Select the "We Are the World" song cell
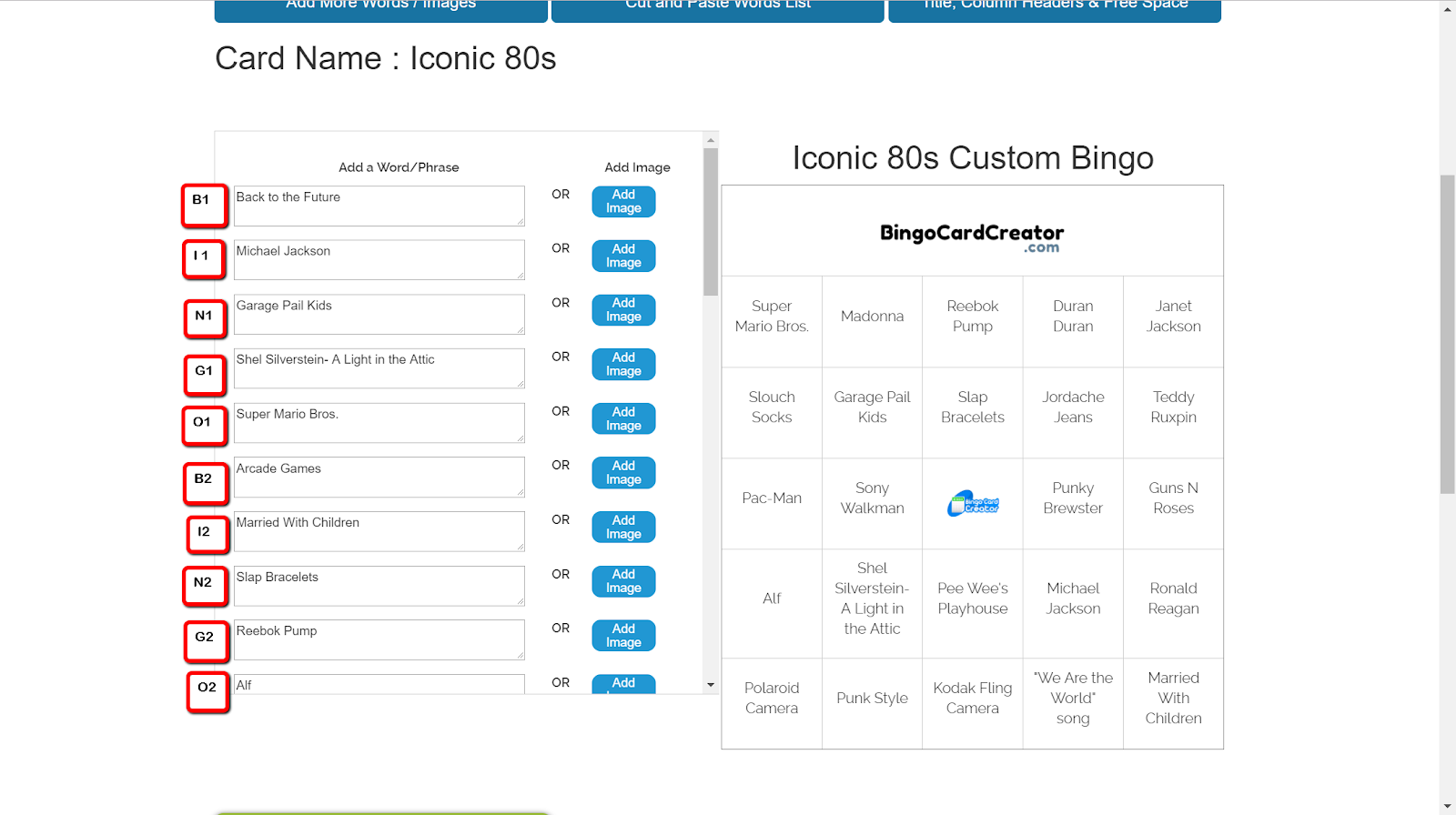This screenshot has width=1456, height=815. point(1073,704)
